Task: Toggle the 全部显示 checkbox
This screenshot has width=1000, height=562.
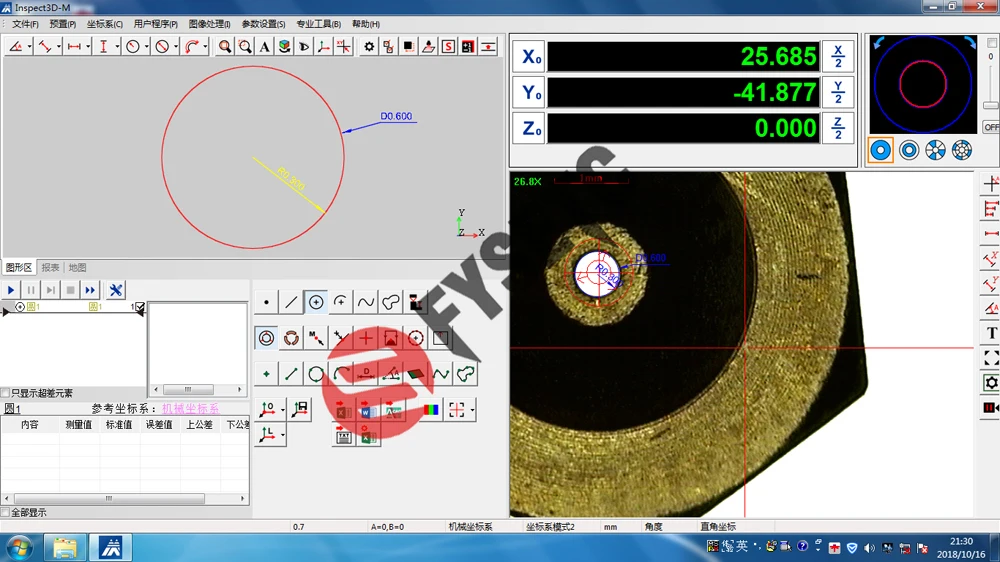Action: pyautogui.click(x=6, y=512)
